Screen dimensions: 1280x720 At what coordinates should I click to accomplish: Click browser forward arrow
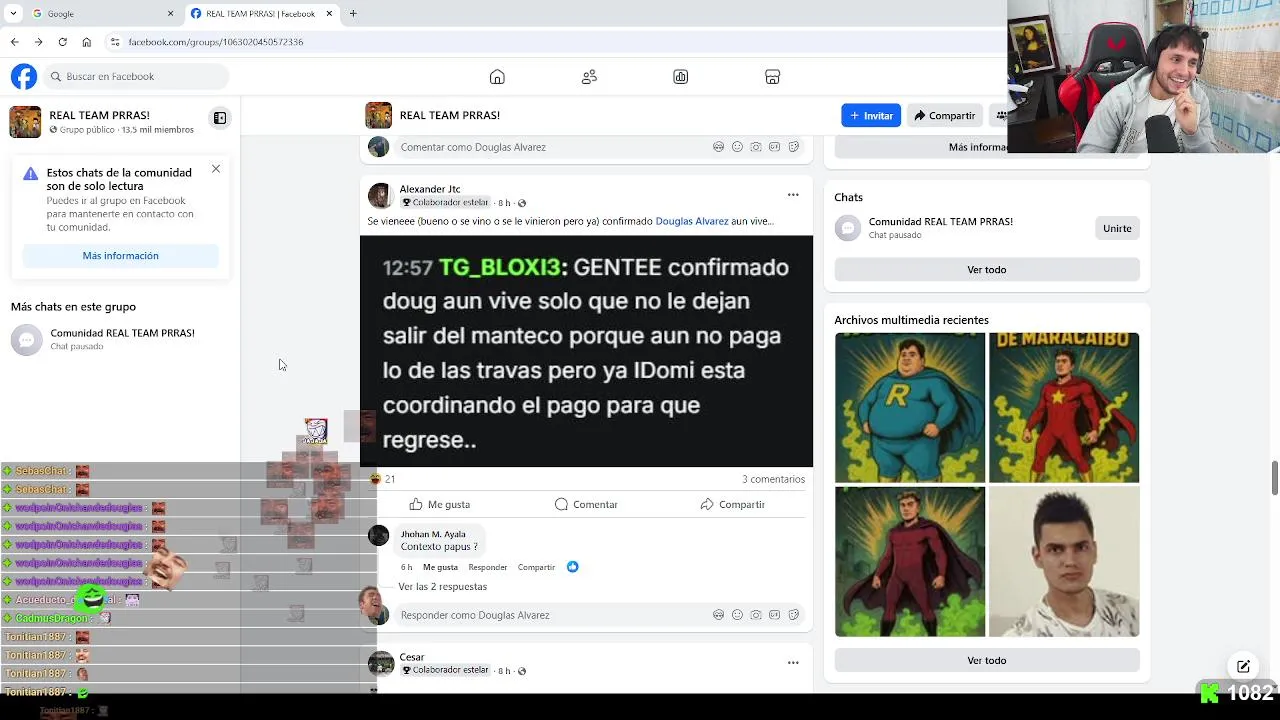coord(38,42)
